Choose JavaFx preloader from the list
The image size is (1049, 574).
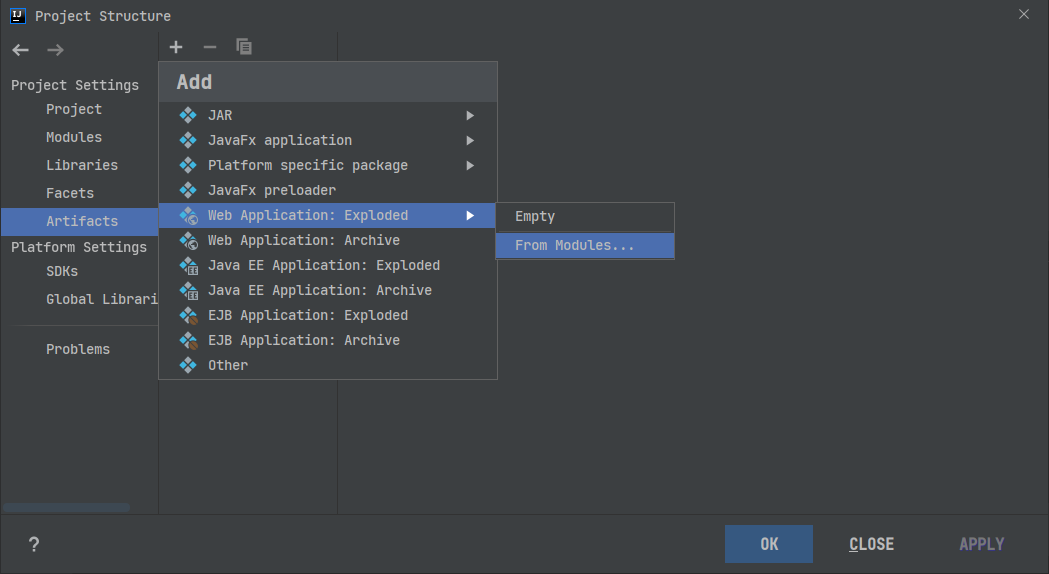click(328, 190)
